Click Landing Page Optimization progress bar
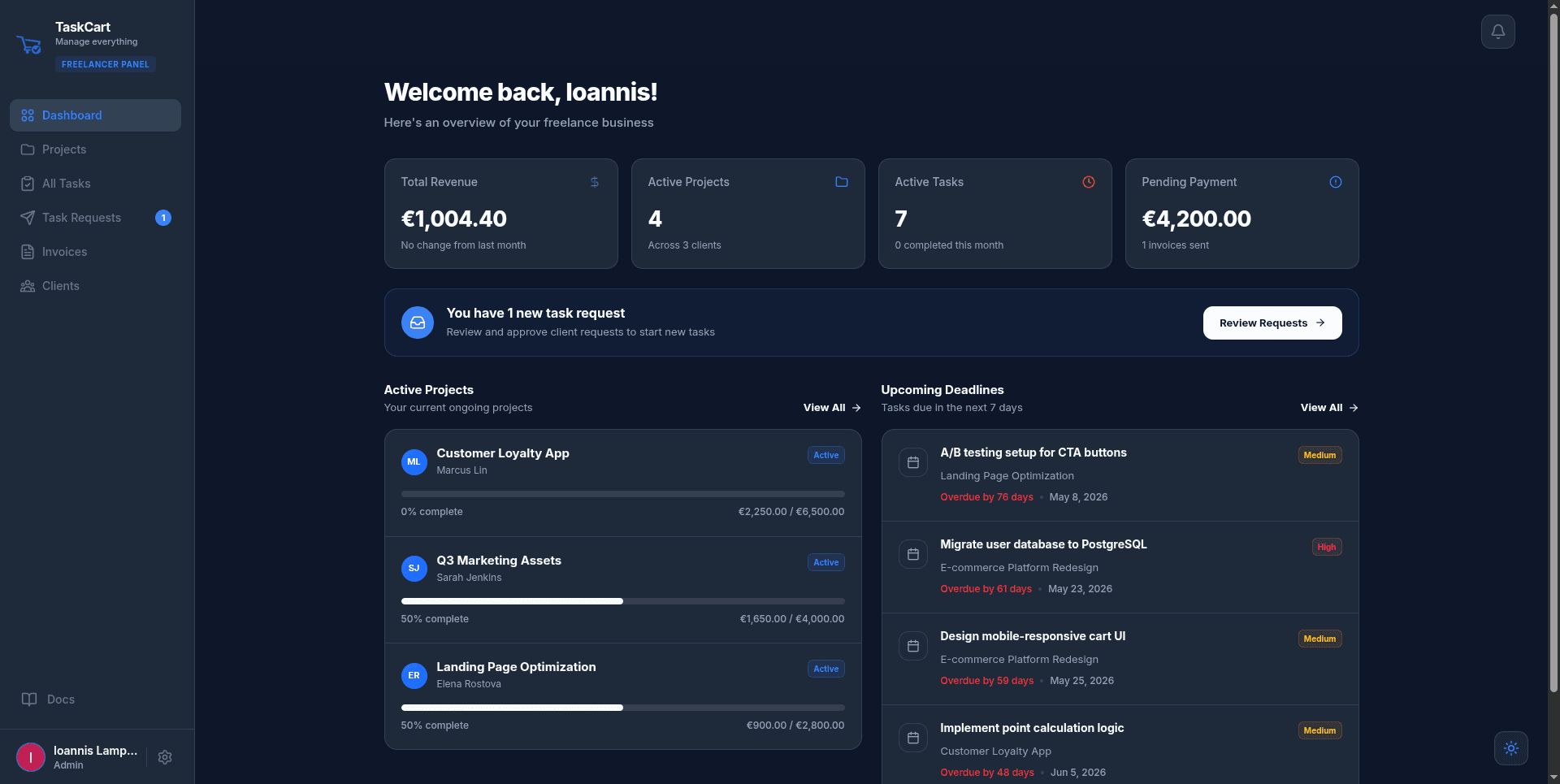1560x784 pixels. pos(623,708)
